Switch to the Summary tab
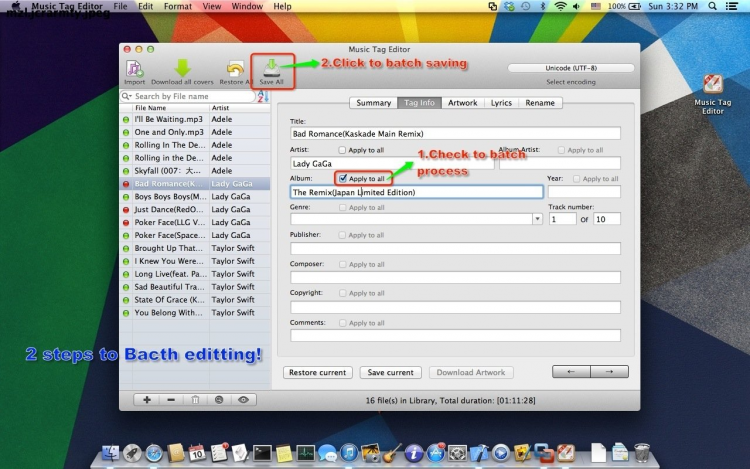Screen dimensions: 750x469 (x=374, y=103)
